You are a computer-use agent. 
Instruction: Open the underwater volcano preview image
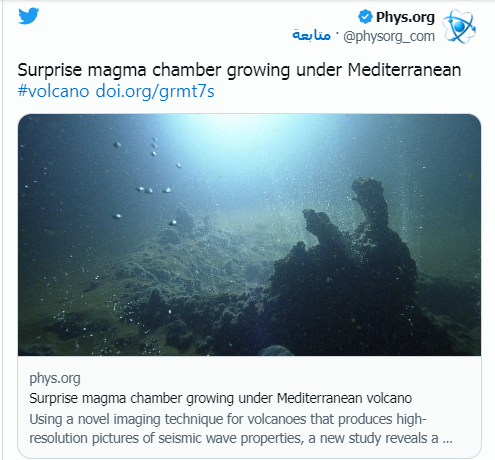249,235
